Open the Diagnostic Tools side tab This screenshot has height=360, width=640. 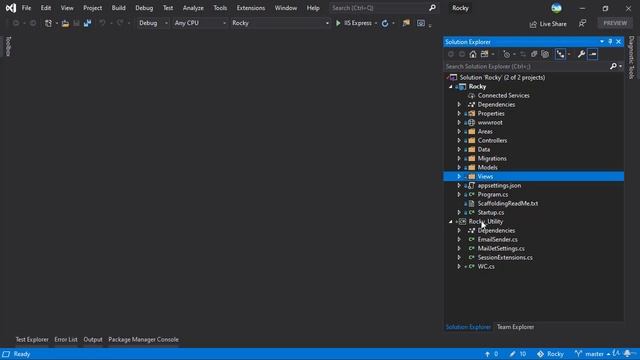click(x=631, y=58)
